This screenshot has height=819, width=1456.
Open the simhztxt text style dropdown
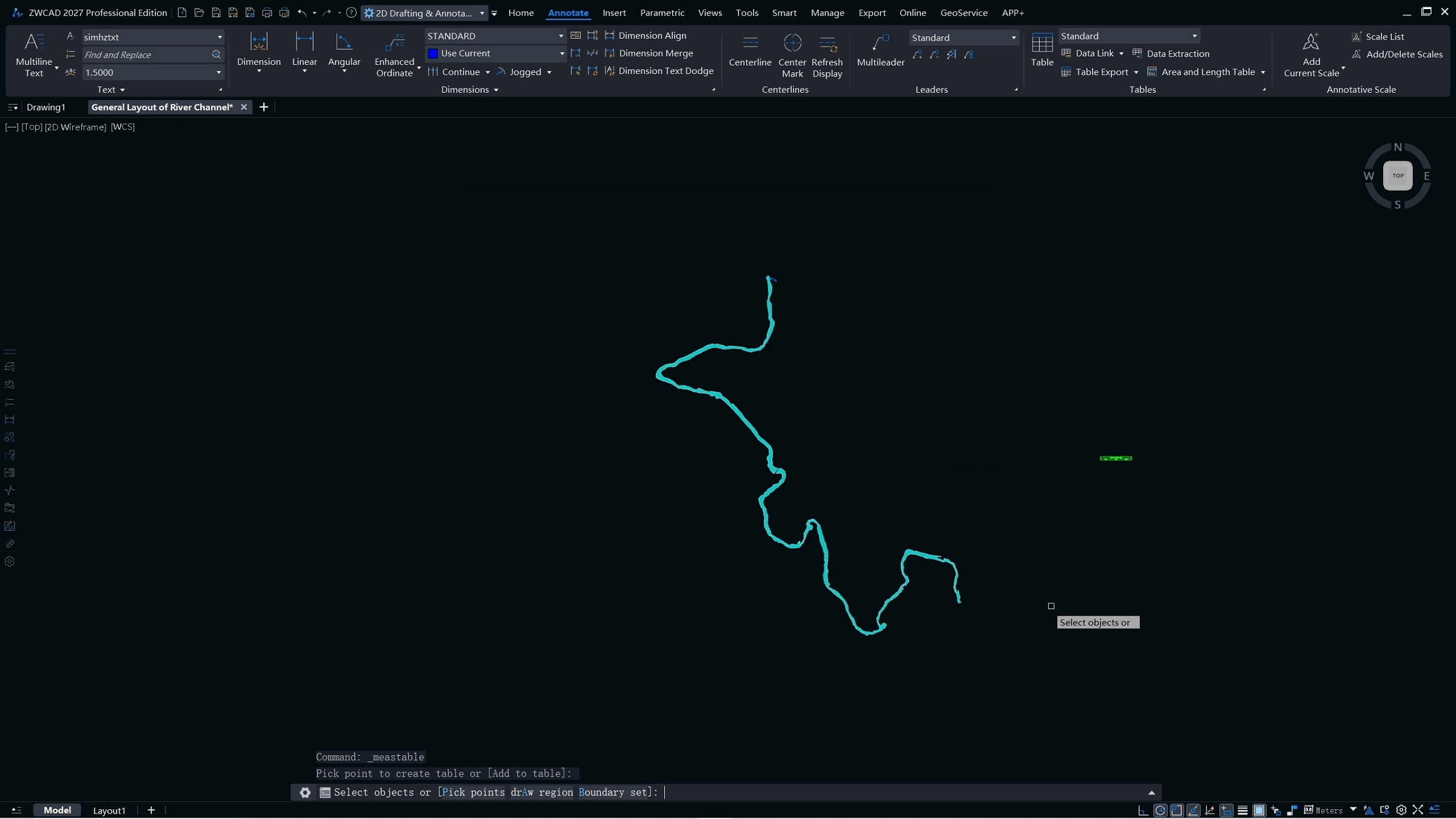point(219,37)
